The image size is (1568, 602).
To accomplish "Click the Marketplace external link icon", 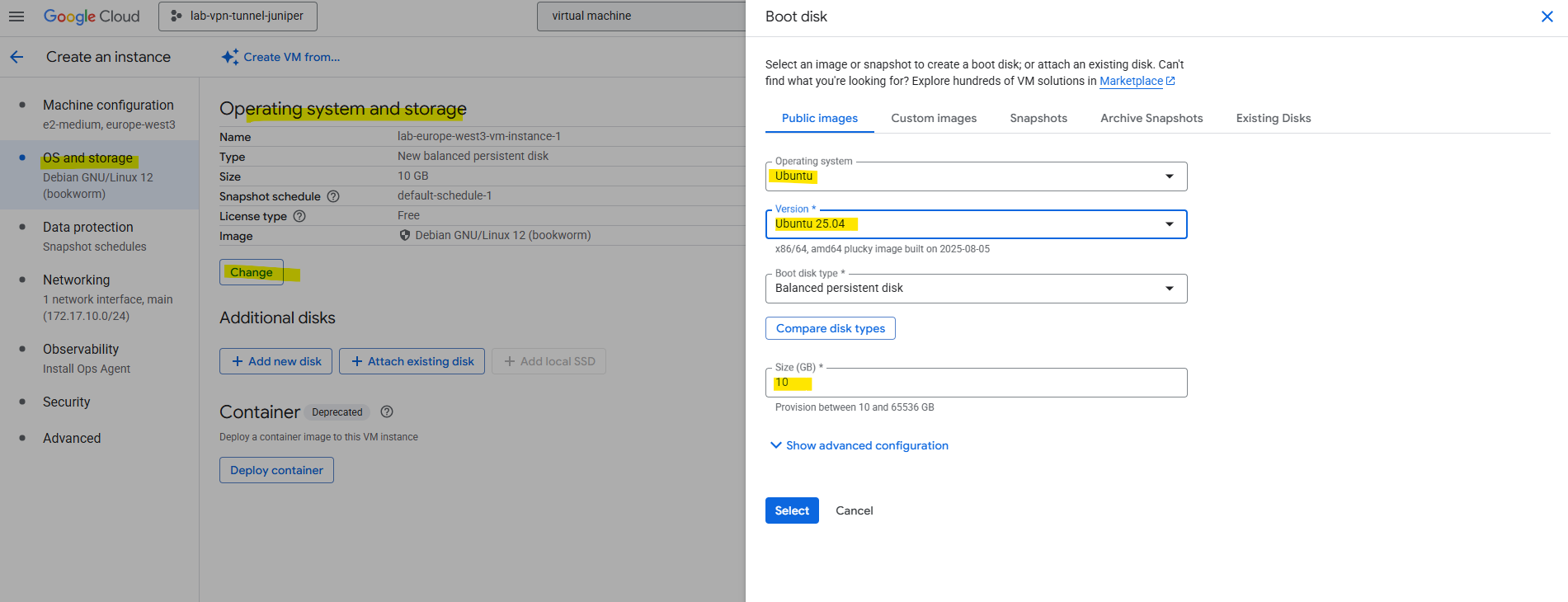I will pos(1170,81).
